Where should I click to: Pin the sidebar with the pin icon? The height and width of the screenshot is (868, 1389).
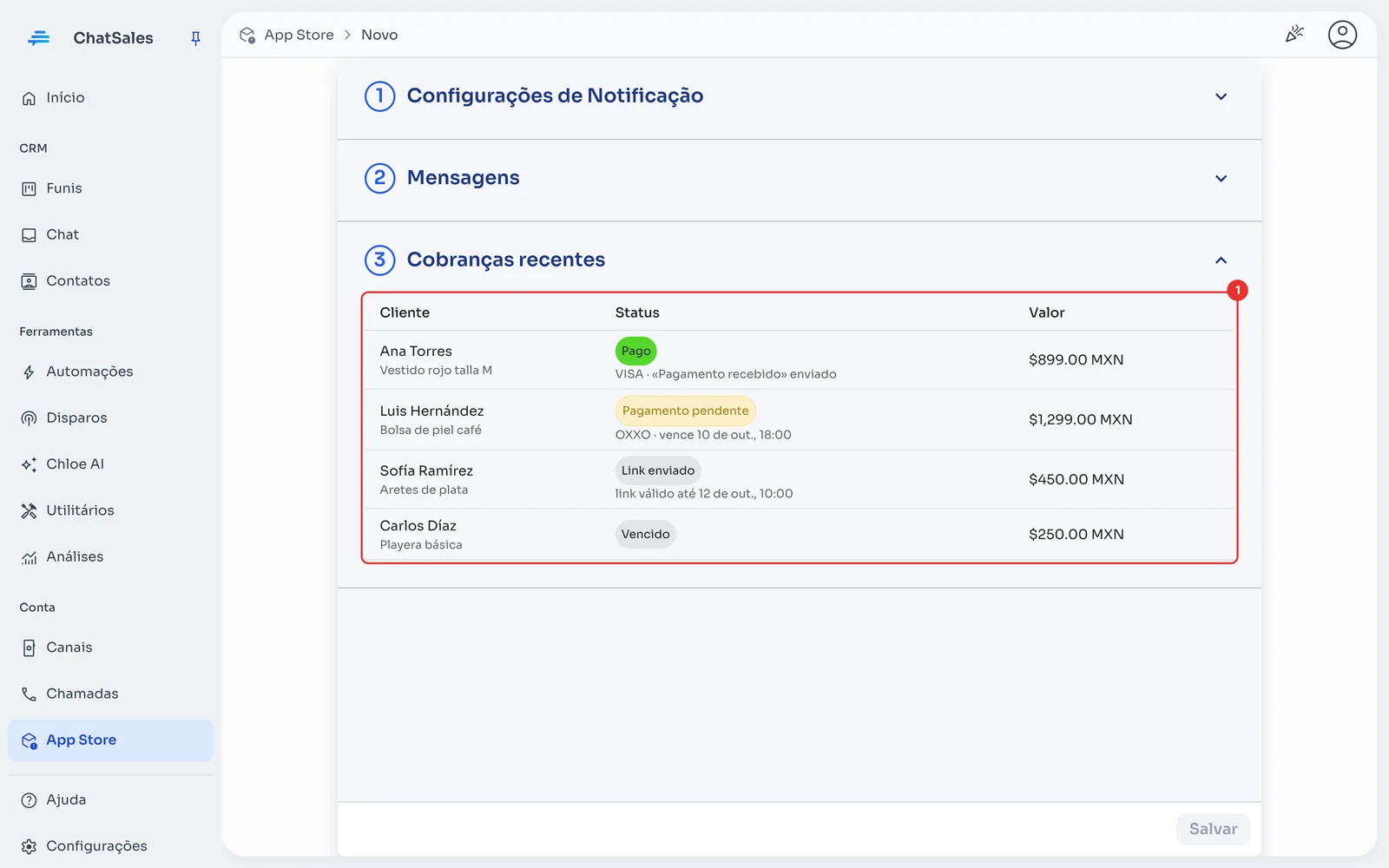[195, 38]
